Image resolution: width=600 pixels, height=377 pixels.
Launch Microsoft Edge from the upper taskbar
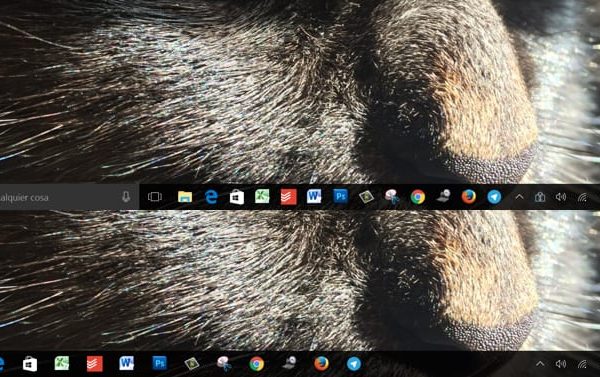(211, 197)
